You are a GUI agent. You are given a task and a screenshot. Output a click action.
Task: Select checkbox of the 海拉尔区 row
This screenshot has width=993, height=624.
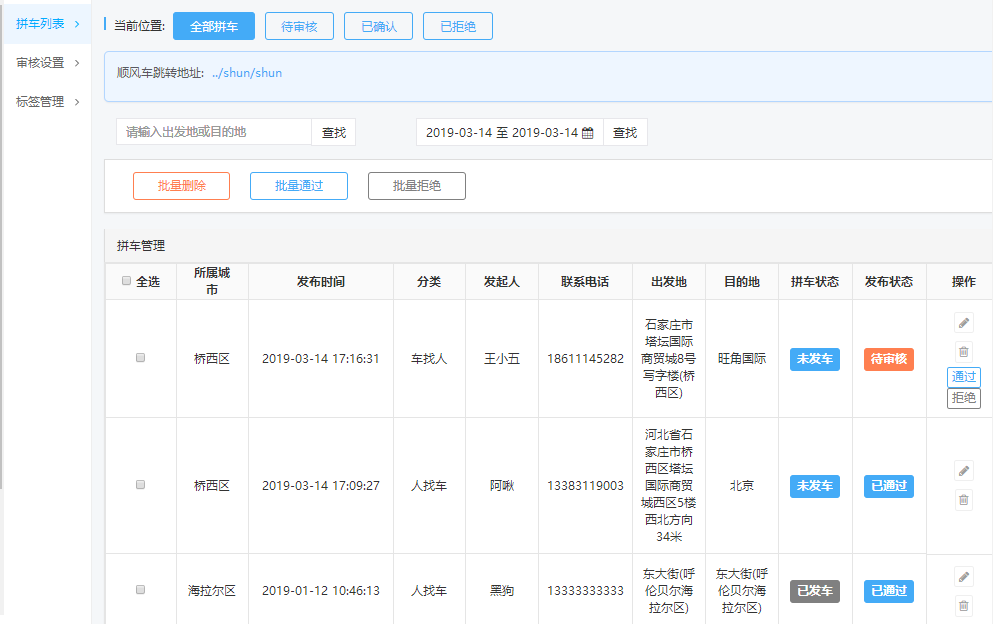click(x=141, y=590)
